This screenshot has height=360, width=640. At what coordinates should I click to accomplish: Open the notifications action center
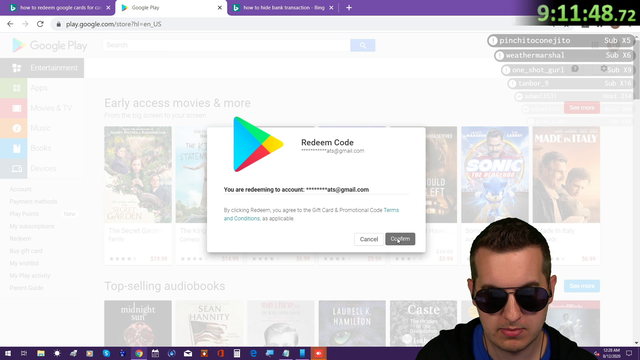[629, 353]
